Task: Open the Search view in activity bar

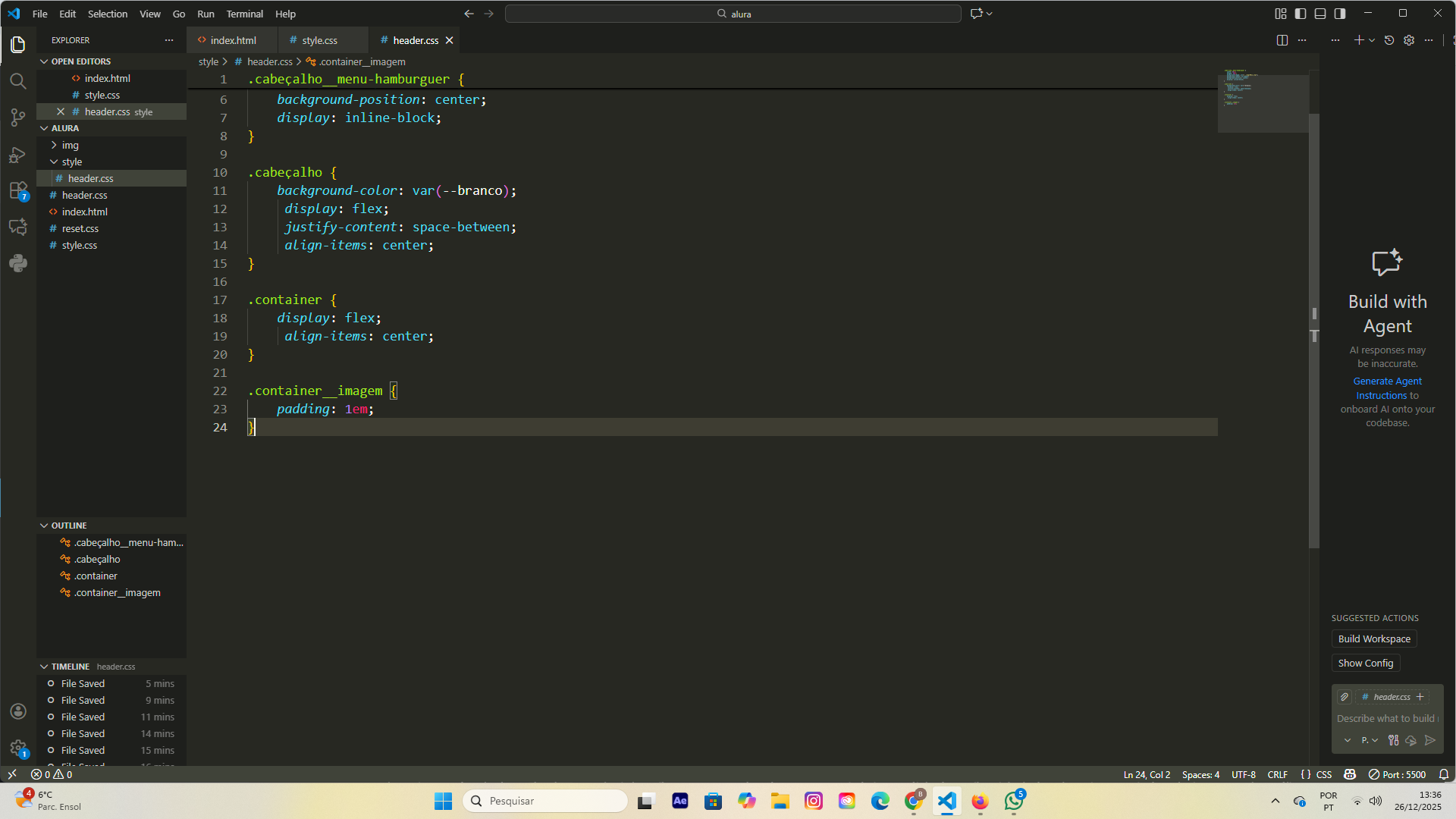Action: [18, 81]
